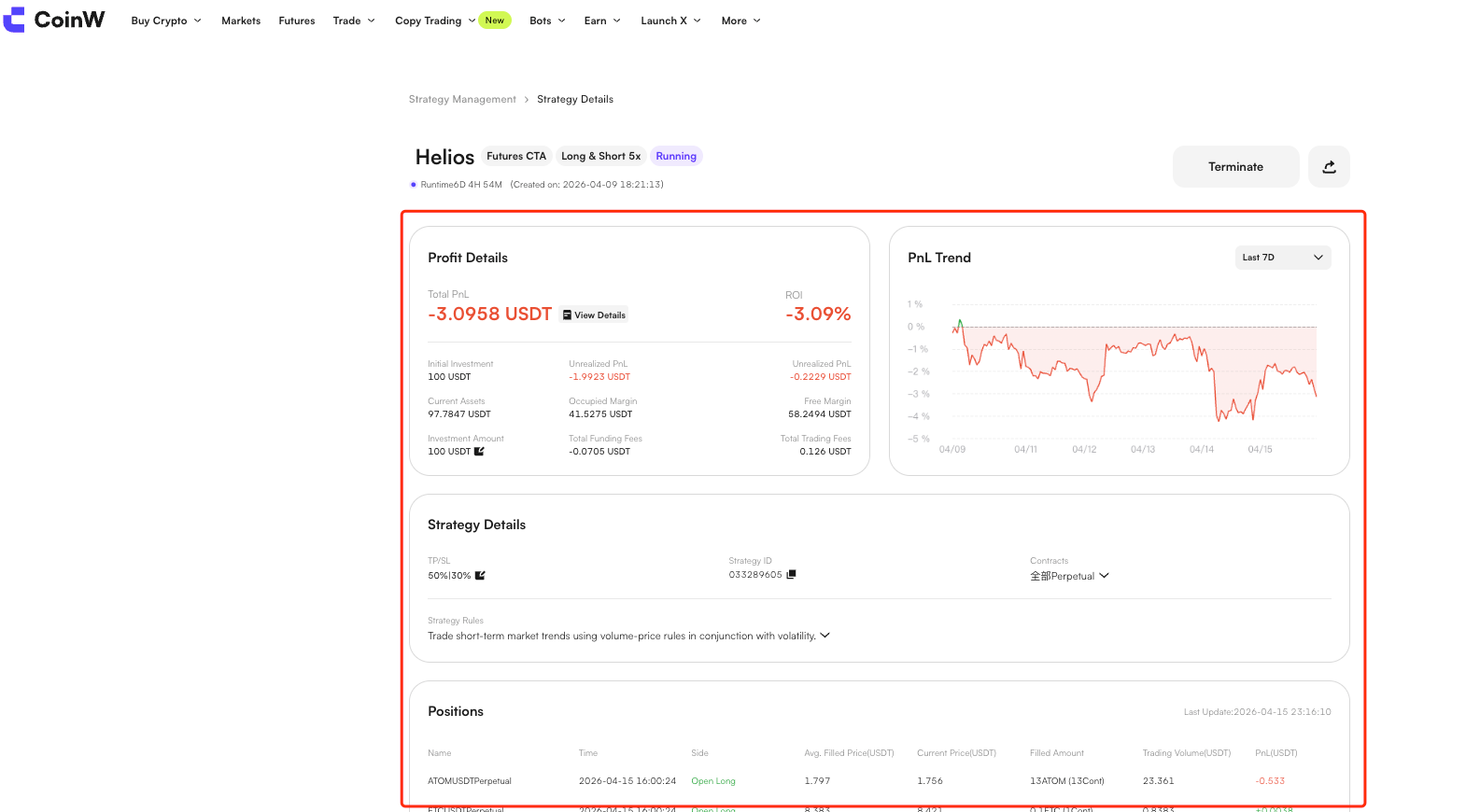Copy the Strategy ID 033289605
Image resolution: width=1466 pixels, height=812 pixels.
point(791,575)
